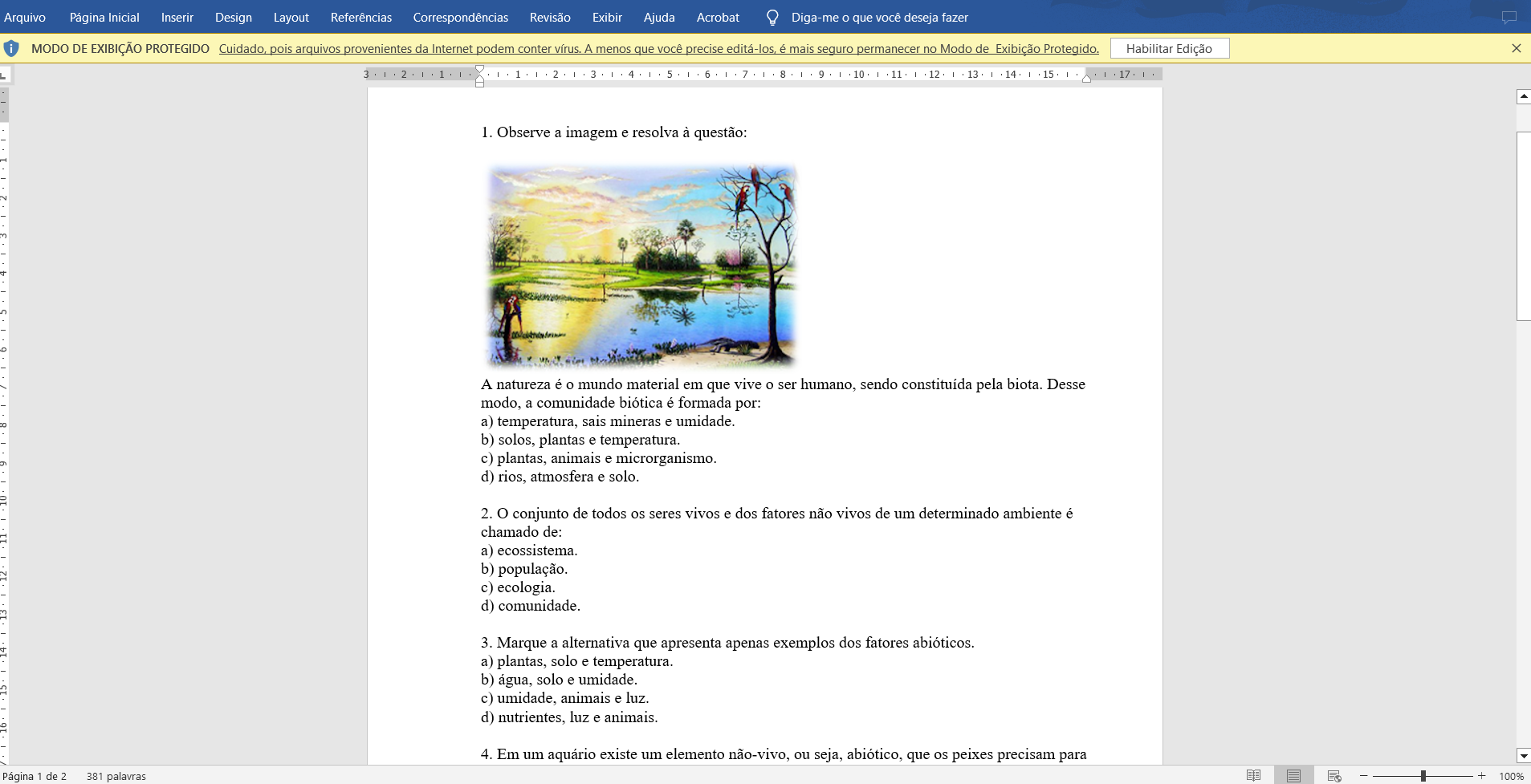Image resolution: width=1531 pixels, height=784 pixels.
Task: Open the Arquivo menu
Action: [25, 17]
